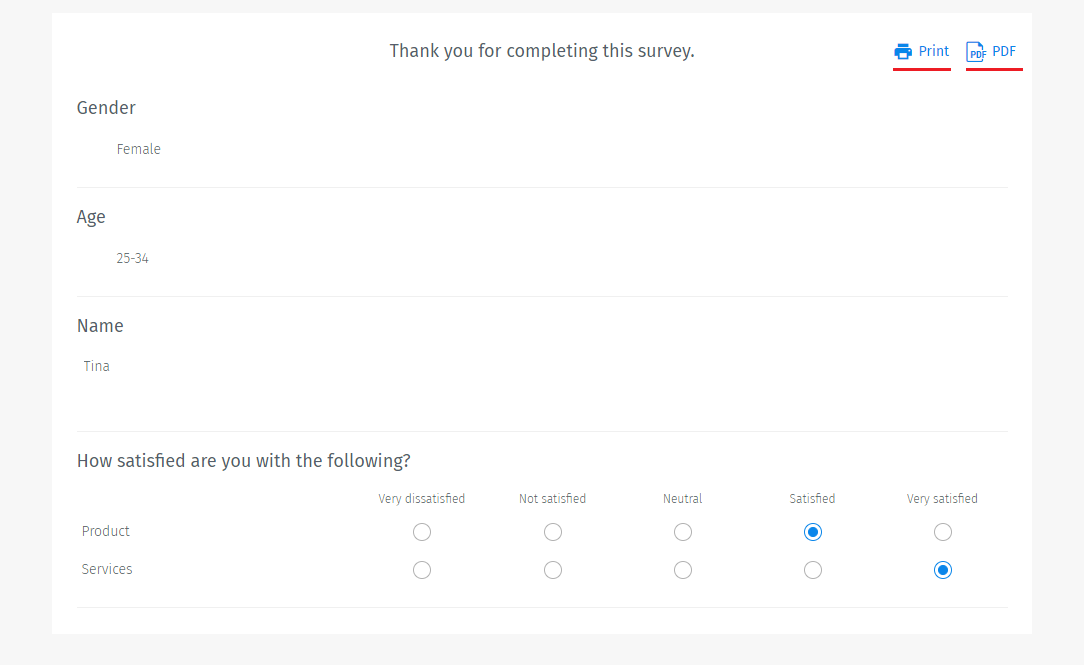This screenshot has width=1084, height=665.
Task: Select Satisfied for Services
Action: (813, 570)
